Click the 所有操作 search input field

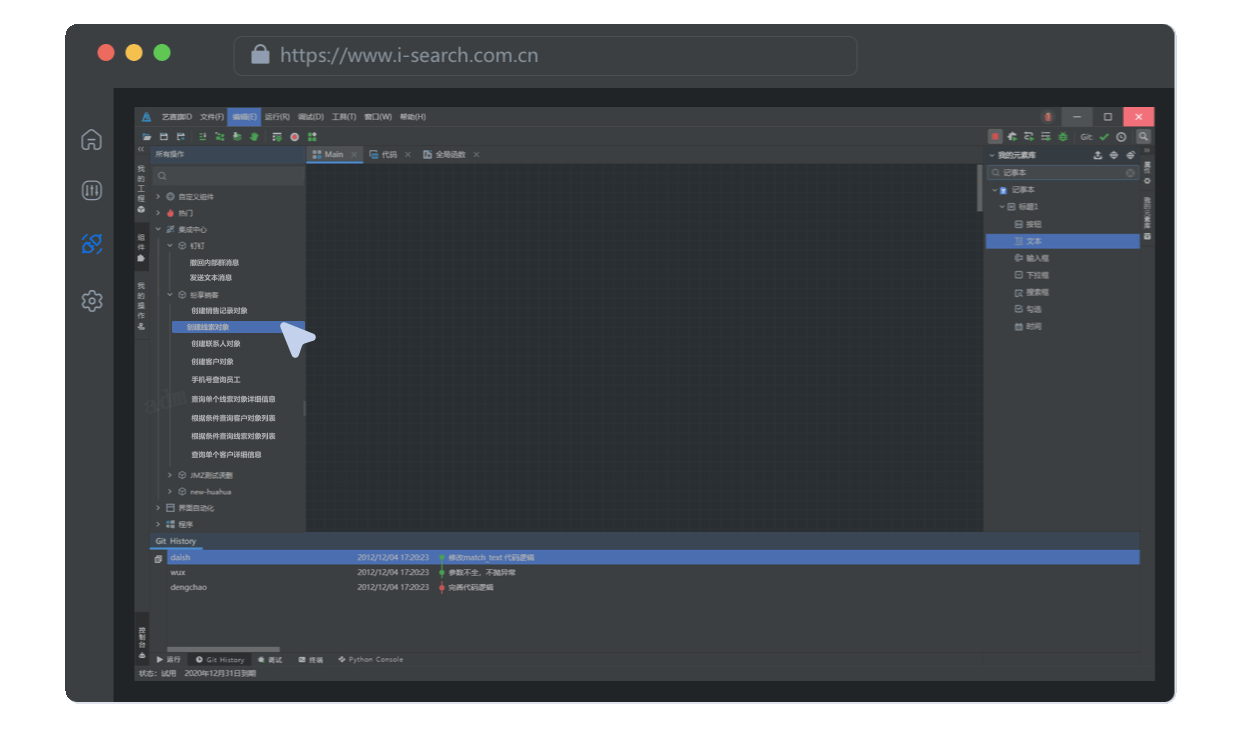tap(230, 176)
